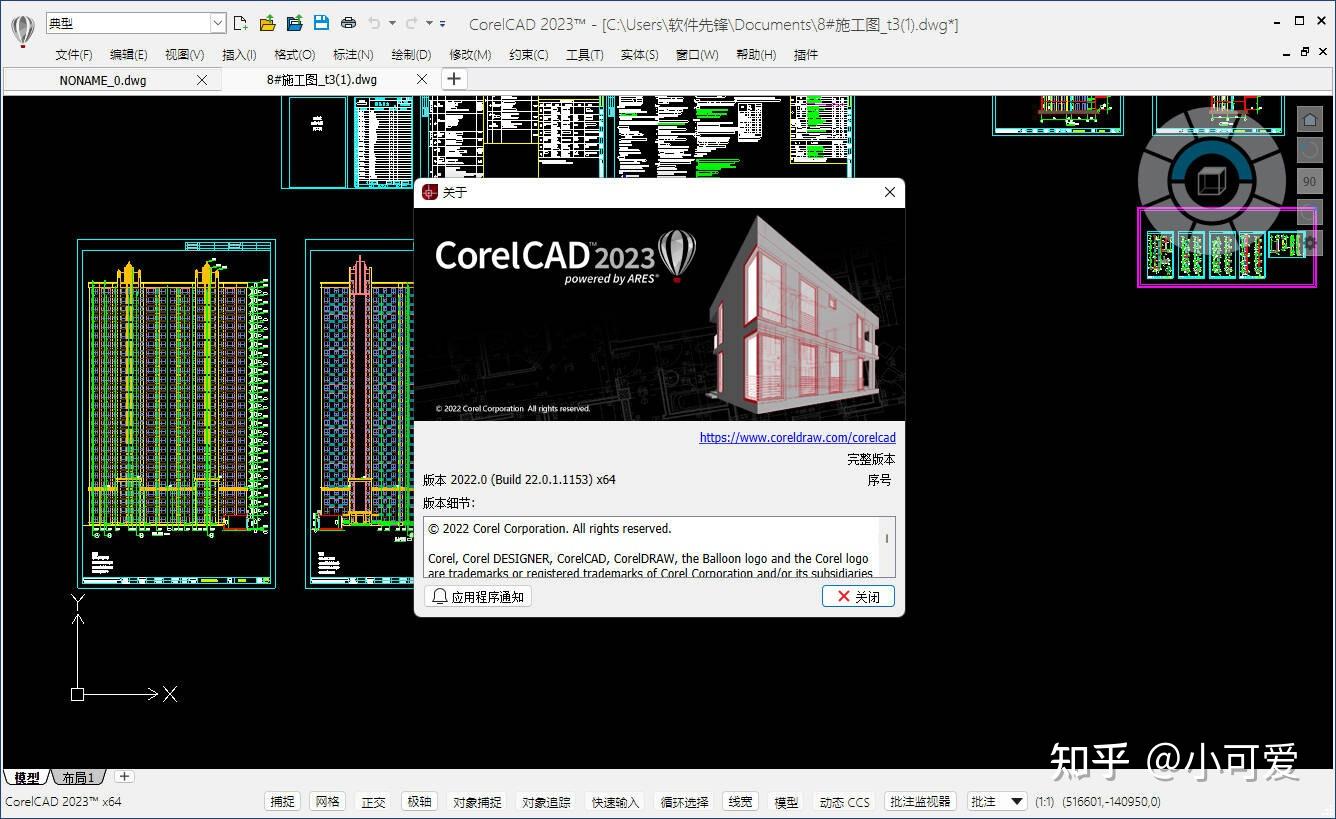The height and width of the screenshot is (819, 1336).
Task: Undo the last action
Action: [377, 22]
